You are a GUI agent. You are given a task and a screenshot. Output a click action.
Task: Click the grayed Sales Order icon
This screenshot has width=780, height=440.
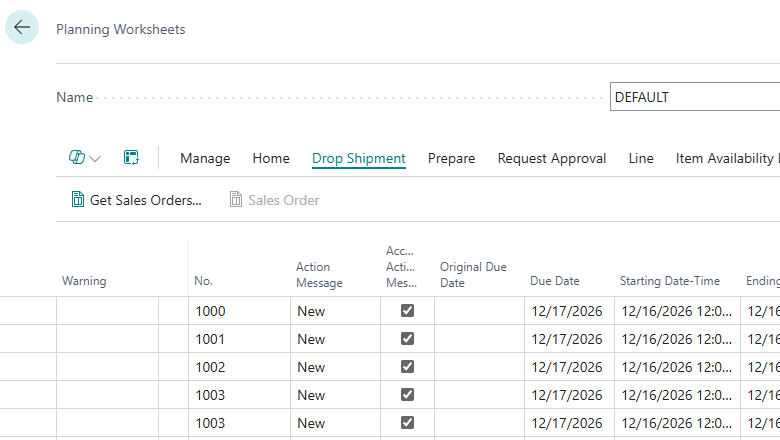click(x=236, y=199)
